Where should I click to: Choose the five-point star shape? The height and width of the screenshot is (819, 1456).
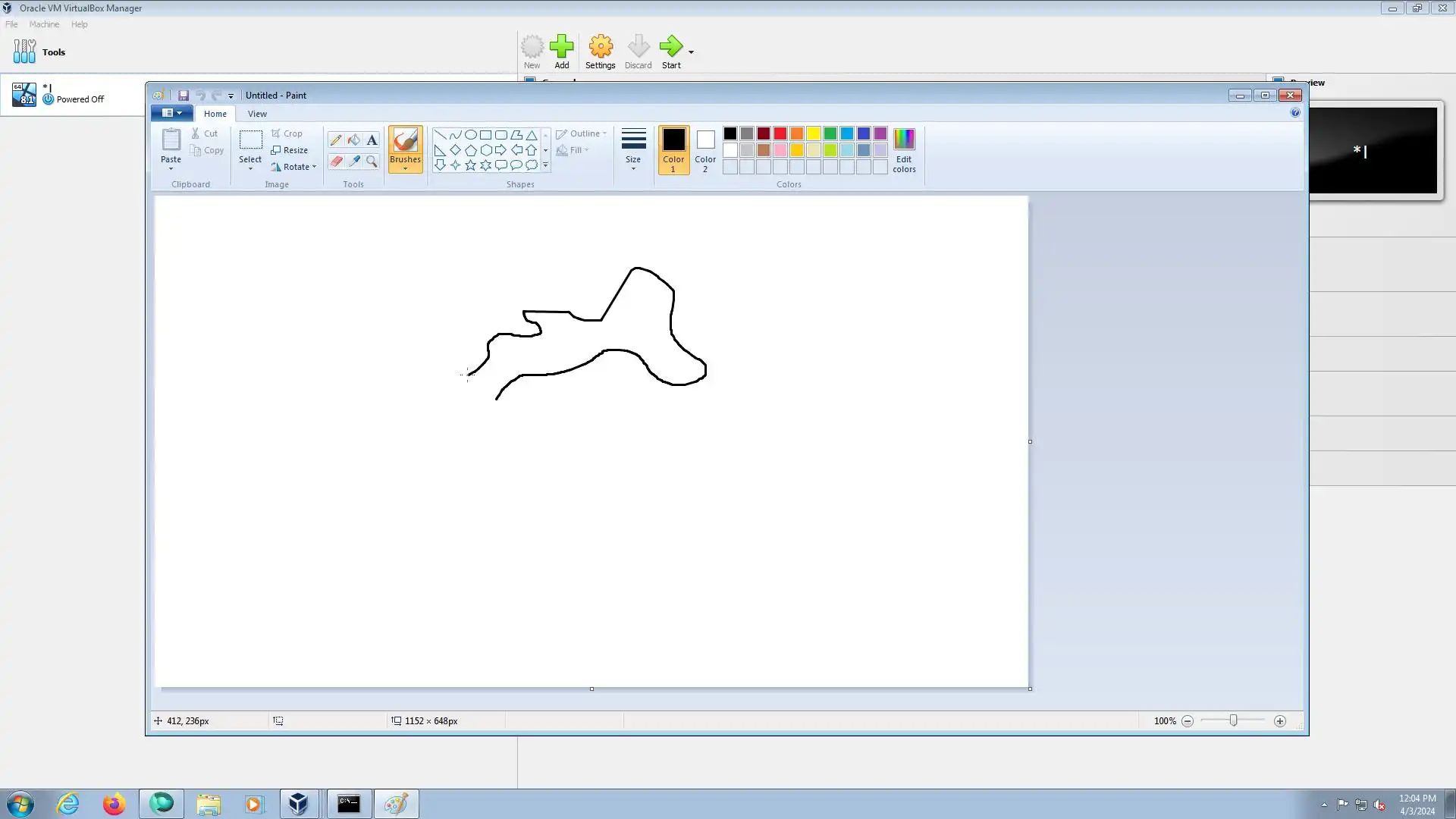[x=470, y=165]
